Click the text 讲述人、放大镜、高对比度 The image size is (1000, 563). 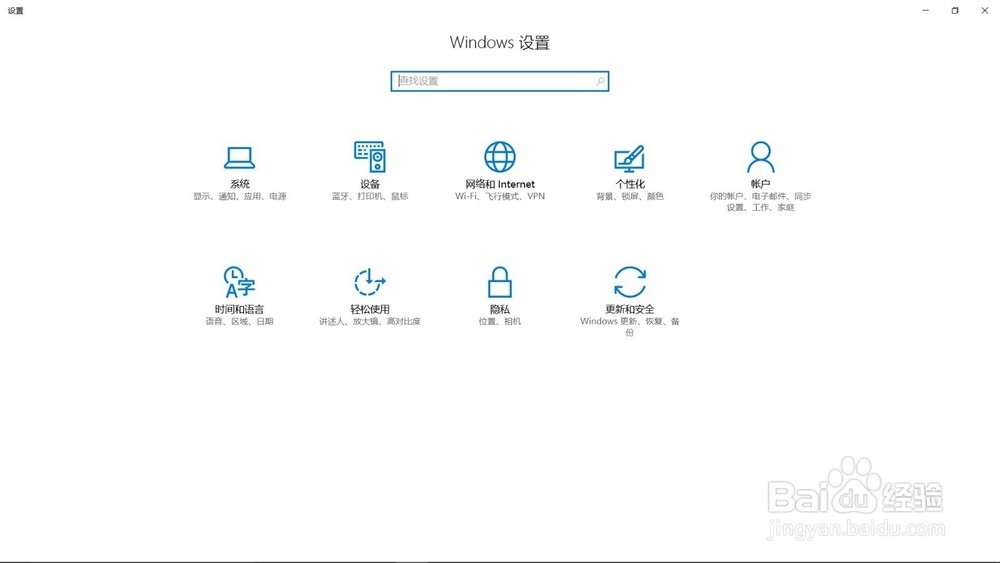pos(370,321)
